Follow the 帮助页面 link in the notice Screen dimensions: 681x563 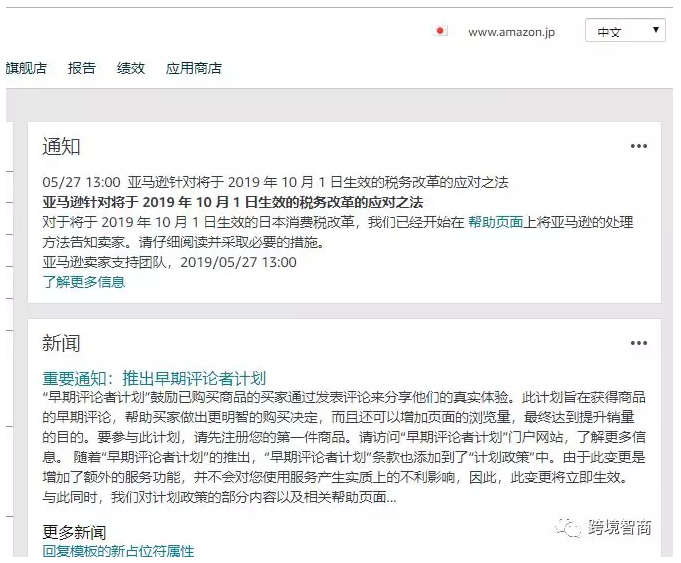[495, 222]
